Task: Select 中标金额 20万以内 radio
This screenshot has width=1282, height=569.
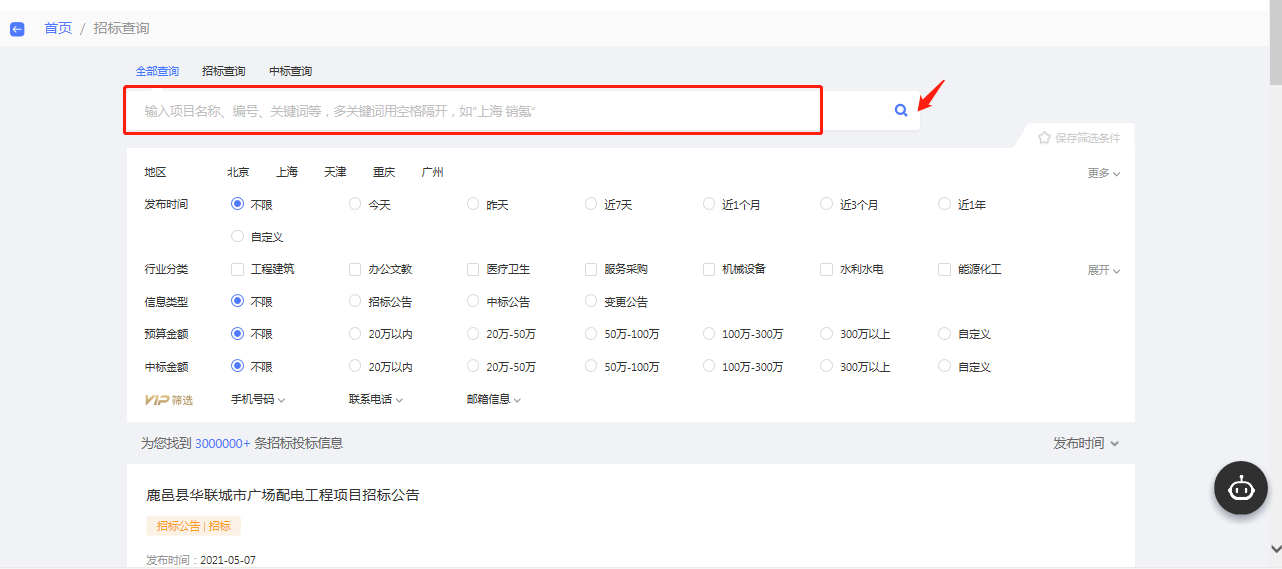Action: click(x=355, y=366)
